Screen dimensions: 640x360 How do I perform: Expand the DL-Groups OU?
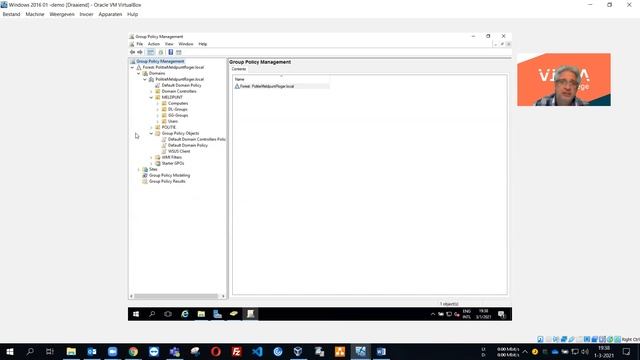point(158,109)
